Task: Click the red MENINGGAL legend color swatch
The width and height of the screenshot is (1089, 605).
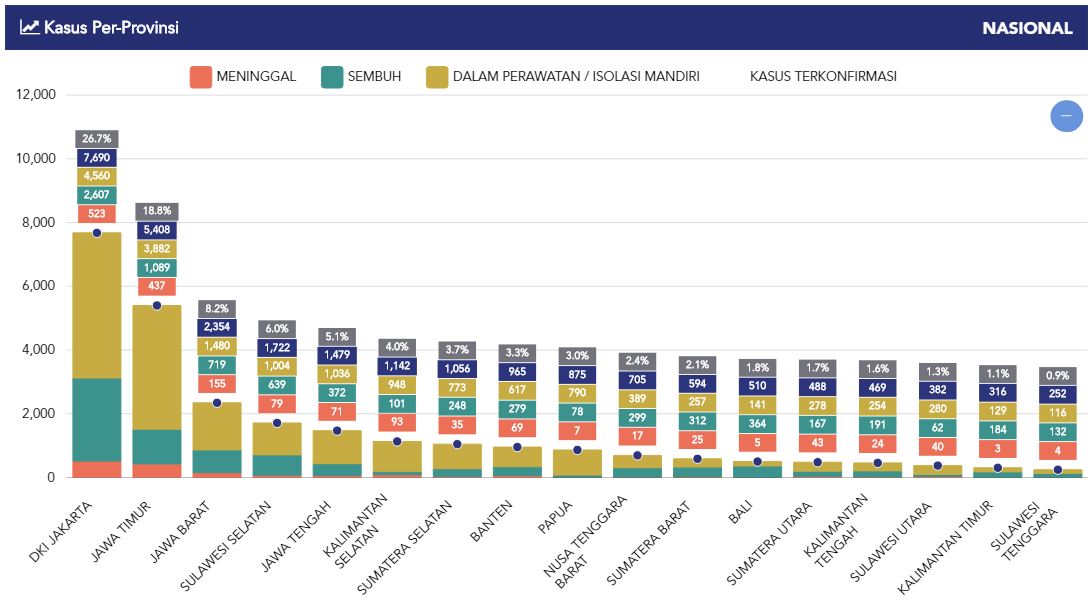Action: pyautogui.click(x=201, y=77)
